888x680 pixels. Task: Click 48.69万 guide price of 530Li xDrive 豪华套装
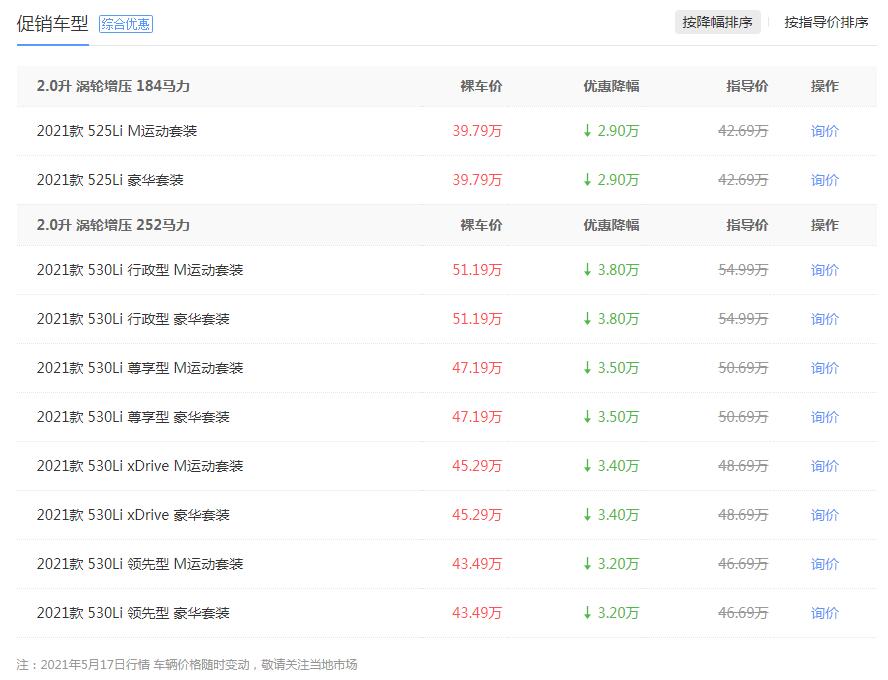click(743, 515)
